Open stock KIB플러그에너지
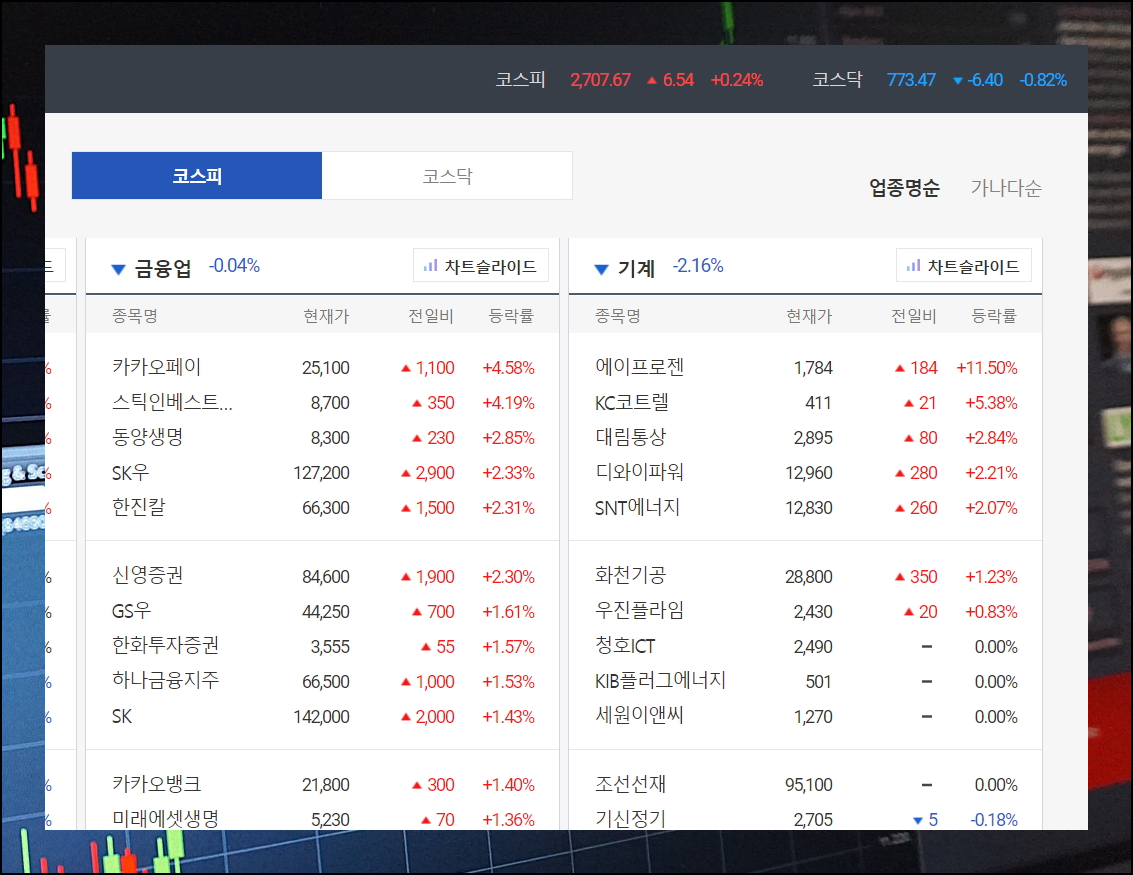 (660, 681)
